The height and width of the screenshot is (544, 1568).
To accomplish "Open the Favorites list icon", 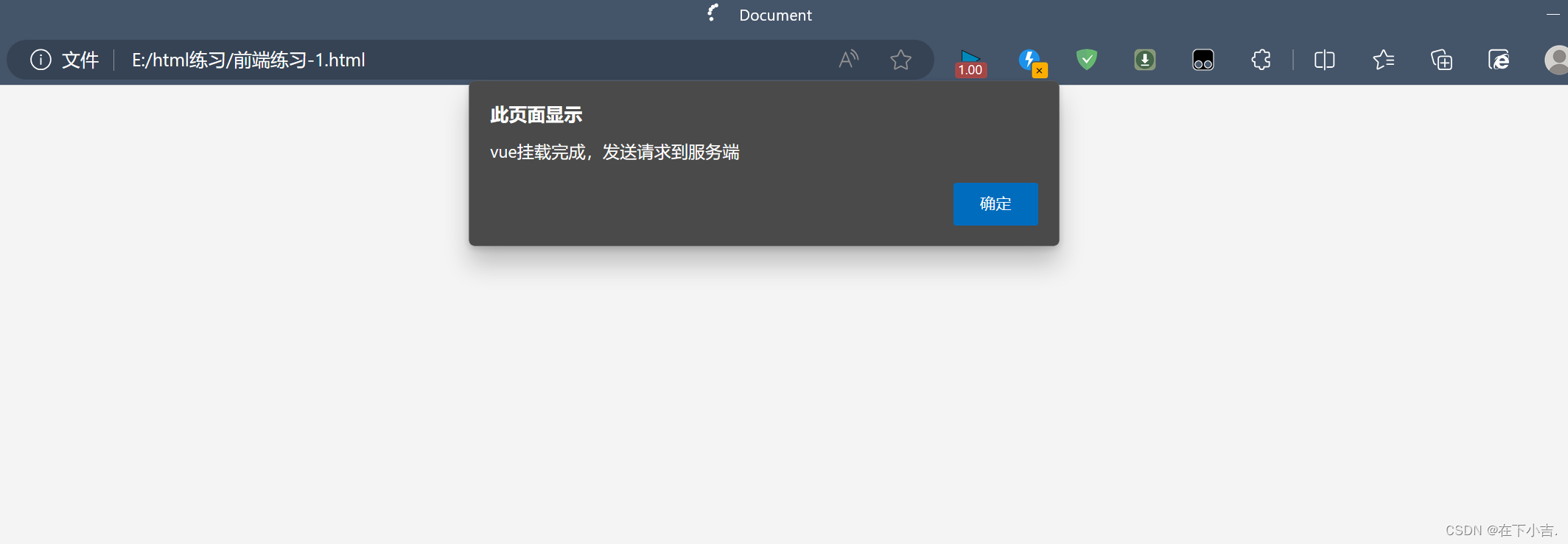I will 1383,60.
